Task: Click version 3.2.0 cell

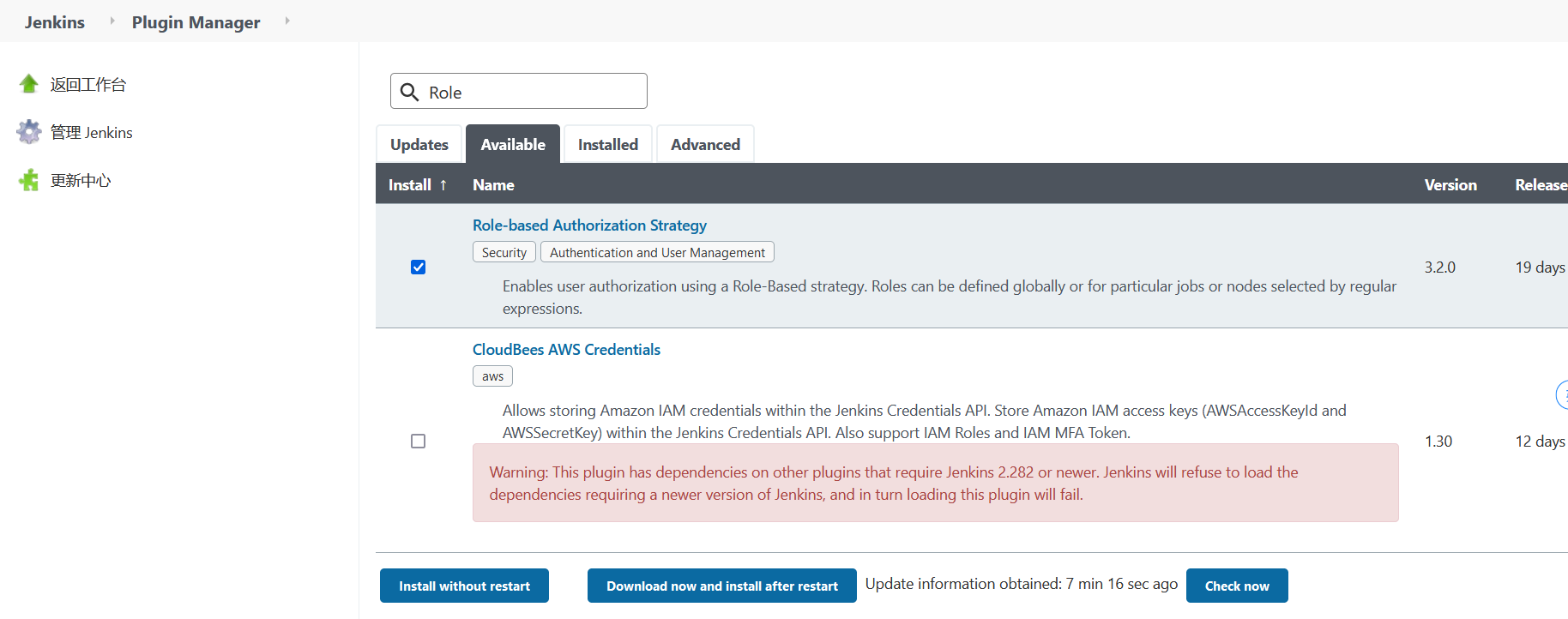Action: pos(1440,267)
